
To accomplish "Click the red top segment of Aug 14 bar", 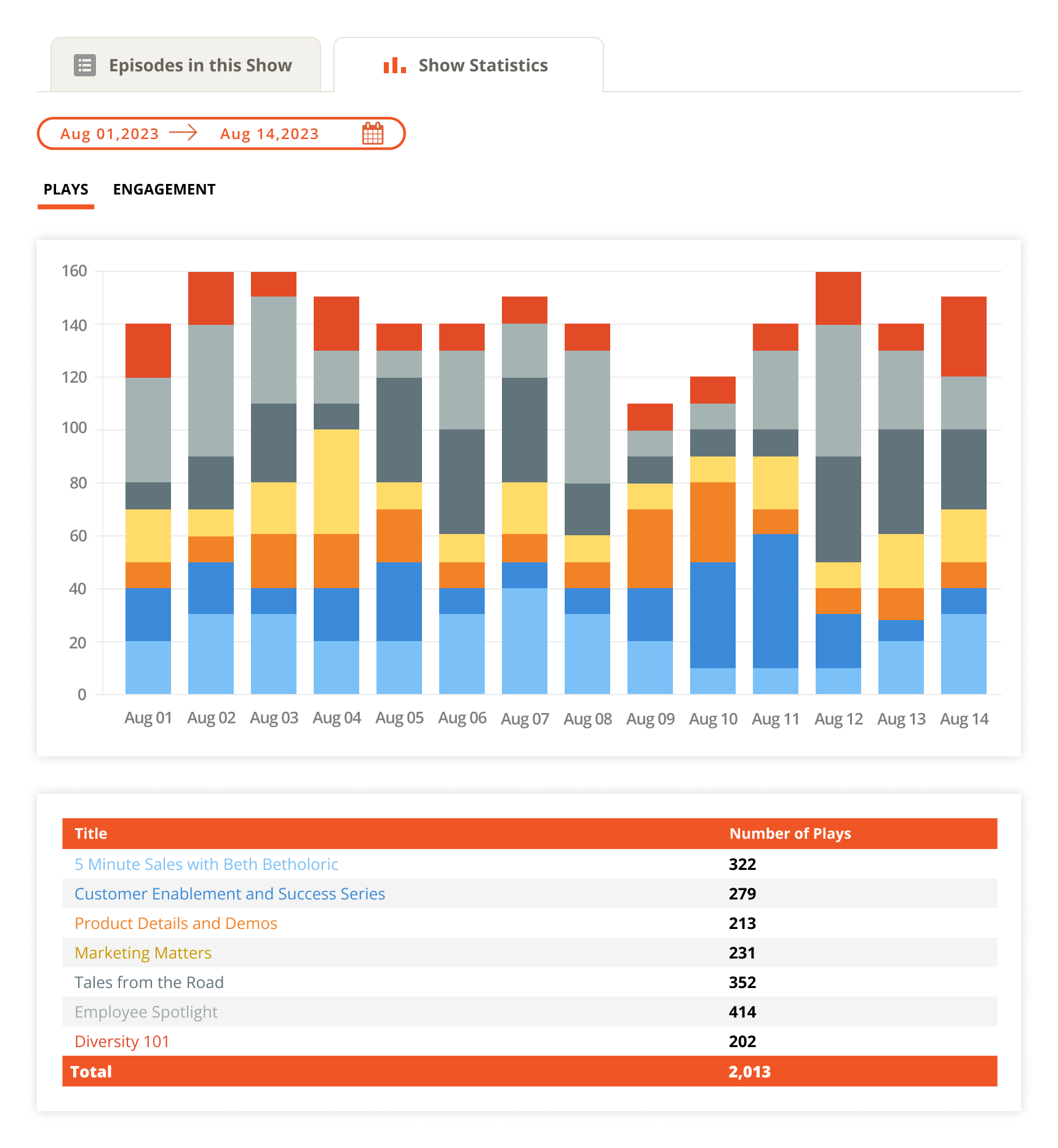I will [x=963, y=337].
